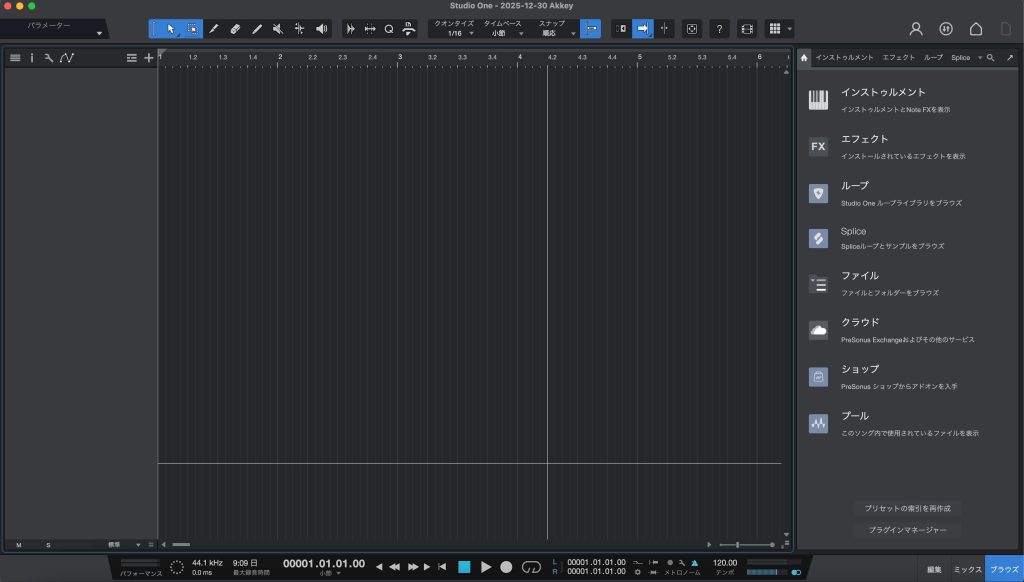
Task: Toggle the snap button
Action: [591, 29]
